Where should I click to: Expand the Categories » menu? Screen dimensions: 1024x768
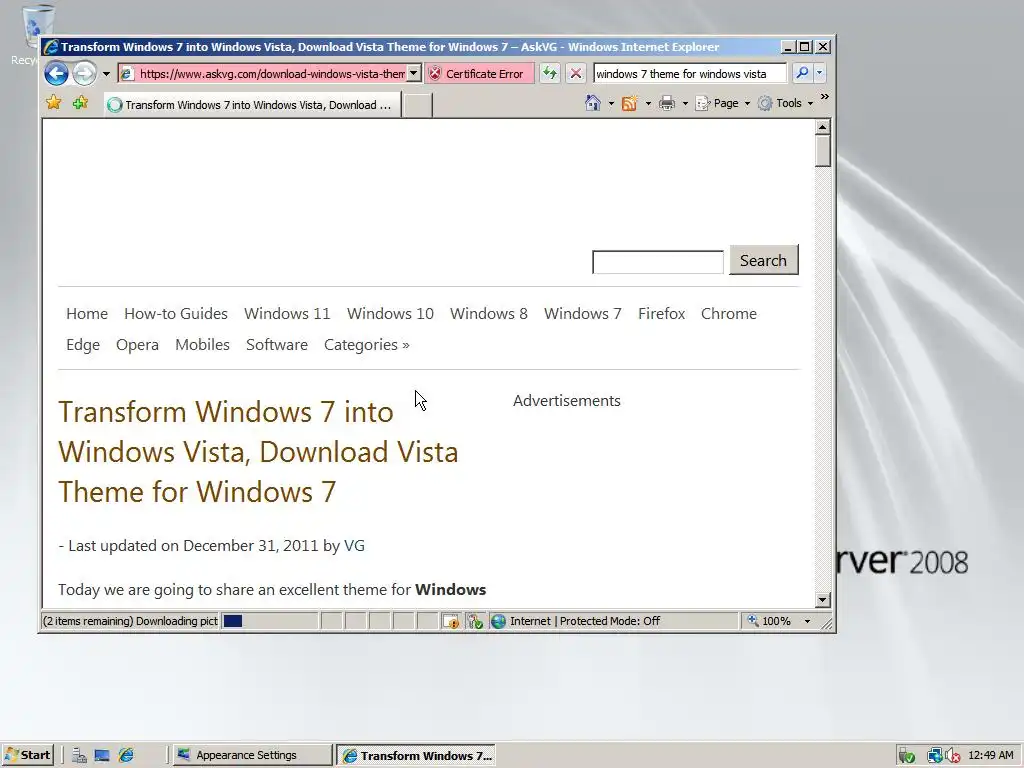click(x=366, y=345)
